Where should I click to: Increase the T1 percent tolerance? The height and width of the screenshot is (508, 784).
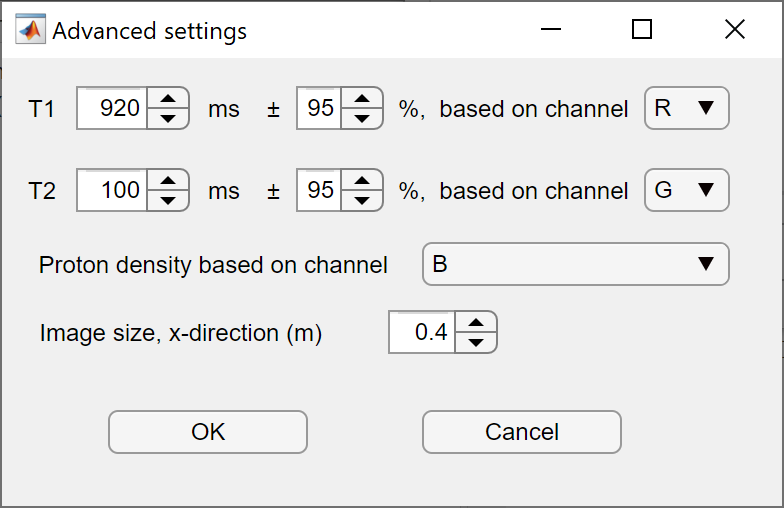(362, 98)
